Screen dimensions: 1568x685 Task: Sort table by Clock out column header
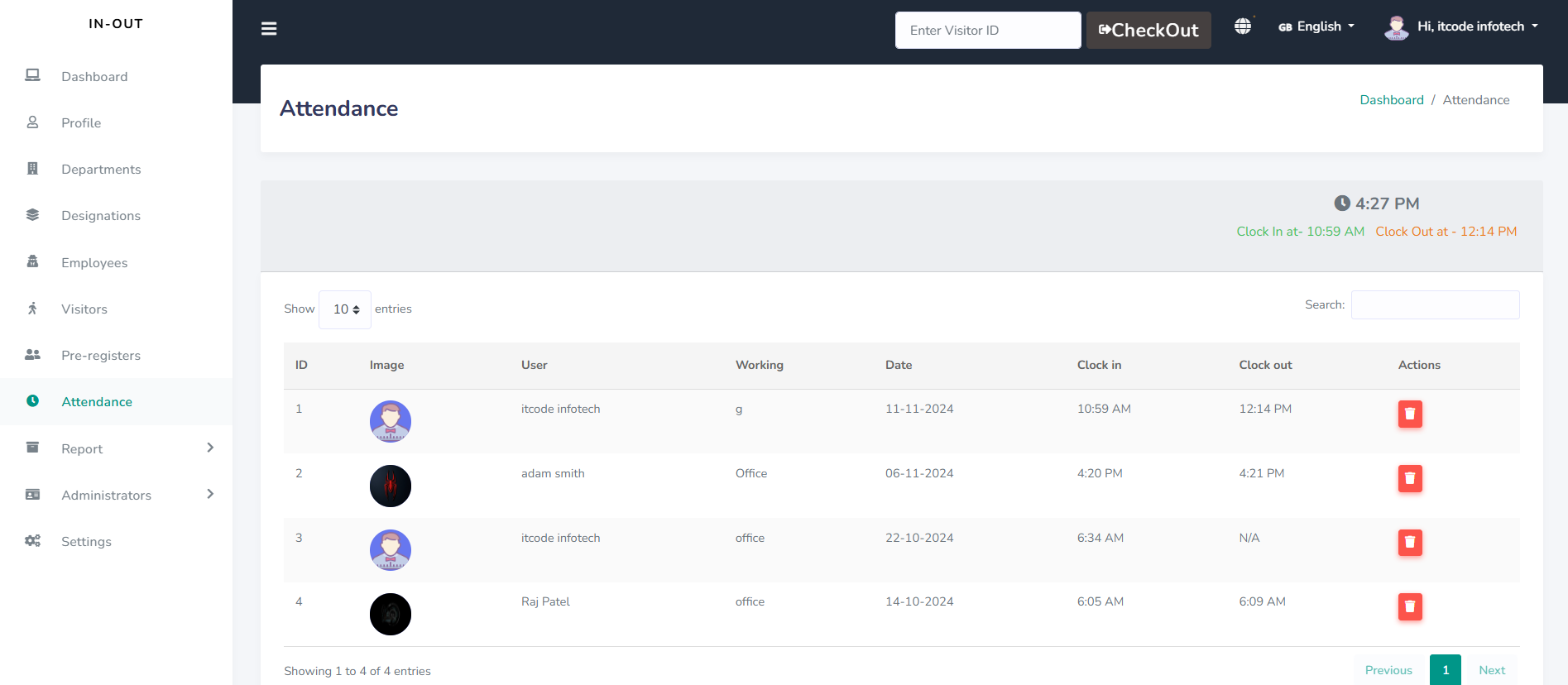(x=1265, y=365)
